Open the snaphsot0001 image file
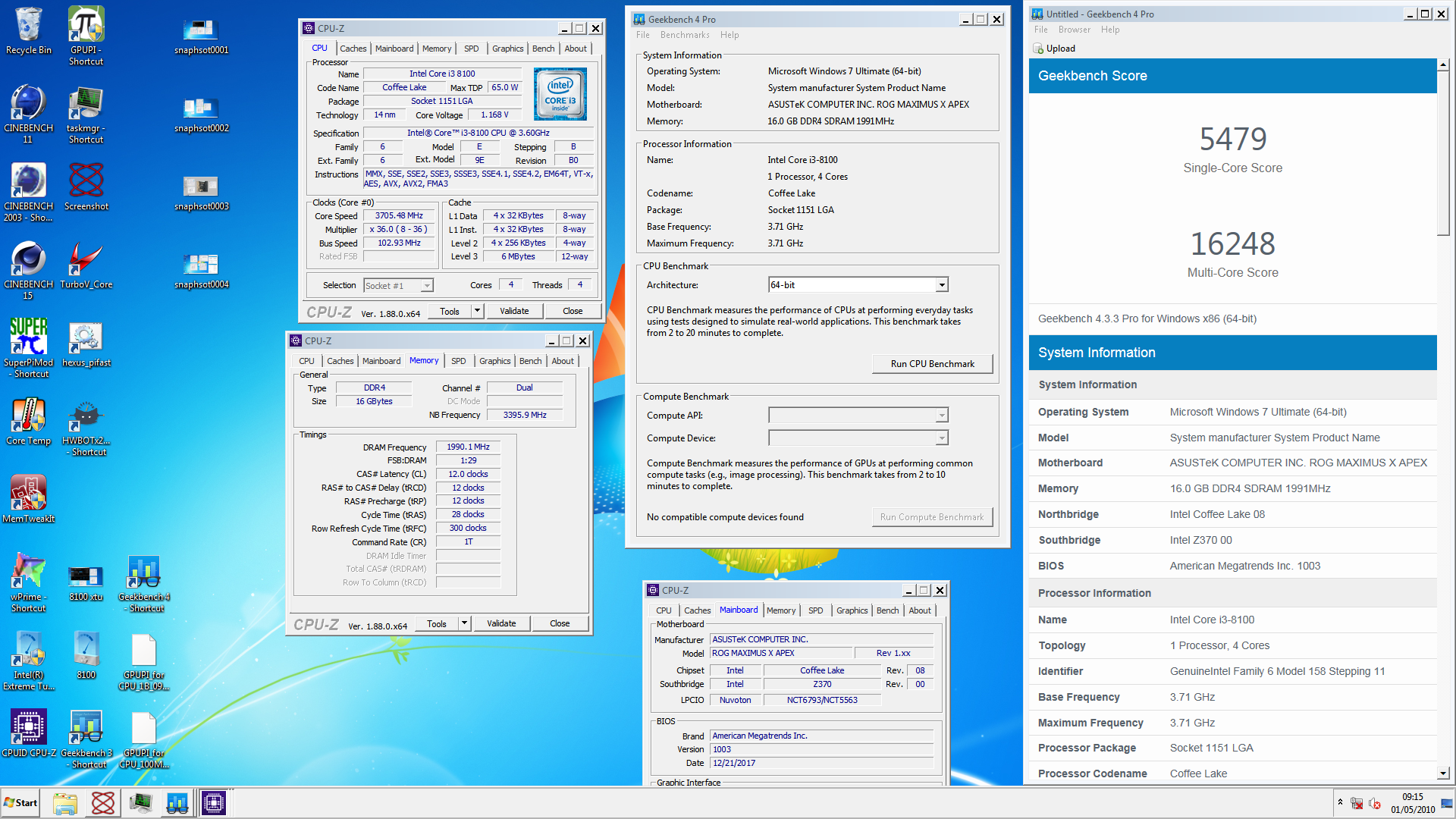1456x819 pixels. point(201,36)
